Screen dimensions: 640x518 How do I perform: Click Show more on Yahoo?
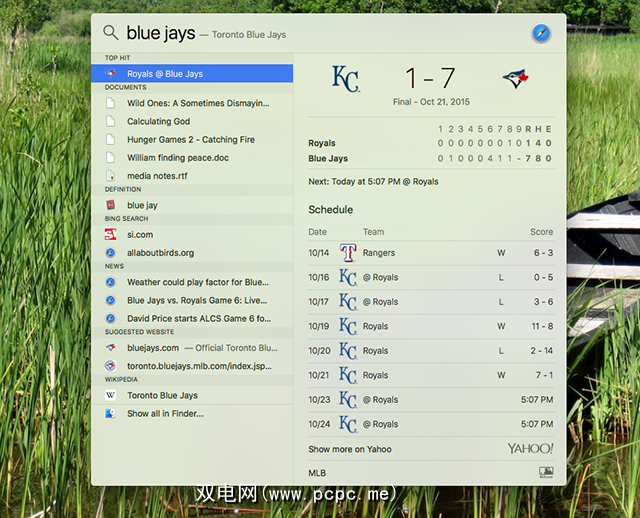[x=350, y=449]
